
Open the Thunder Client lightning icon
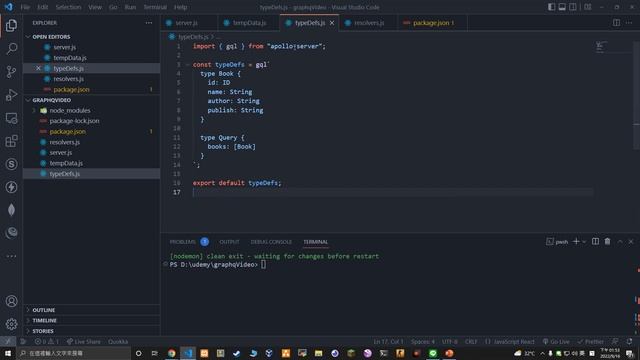pos(11,187)
